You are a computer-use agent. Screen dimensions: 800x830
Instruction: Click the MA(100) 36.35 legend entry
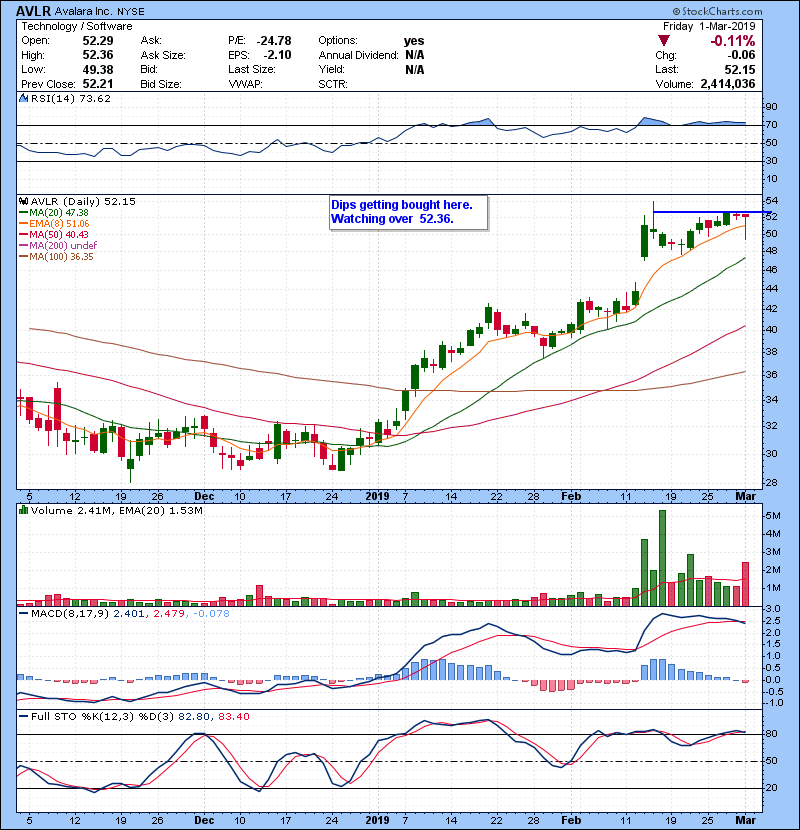pos(61,256)
